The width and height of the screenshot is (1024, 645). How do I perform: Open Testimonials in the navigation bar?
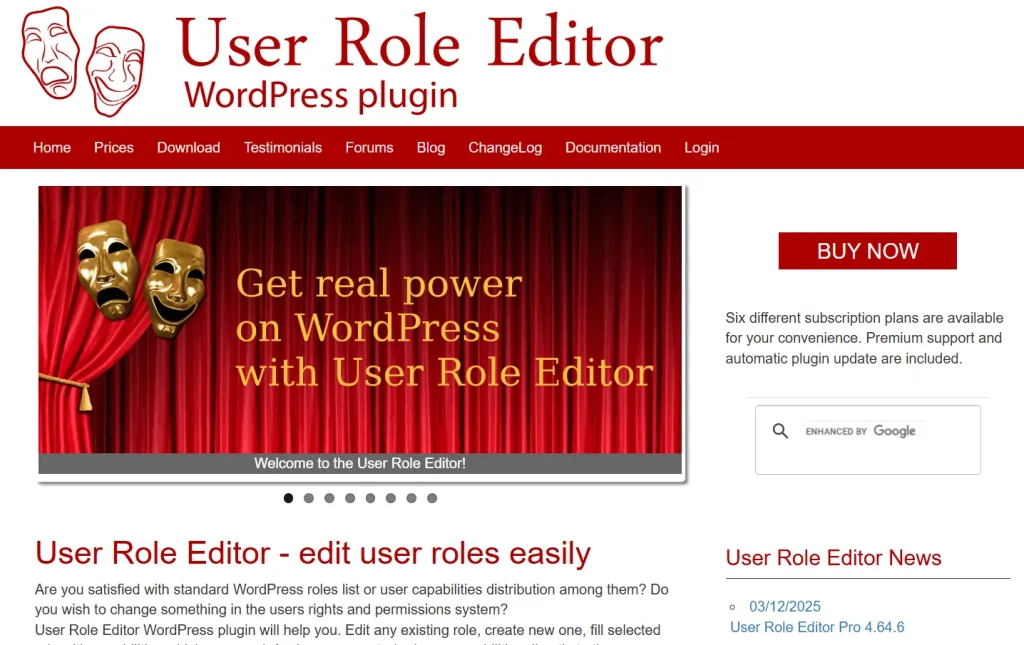pyautogui.click(x=283, y=148)
